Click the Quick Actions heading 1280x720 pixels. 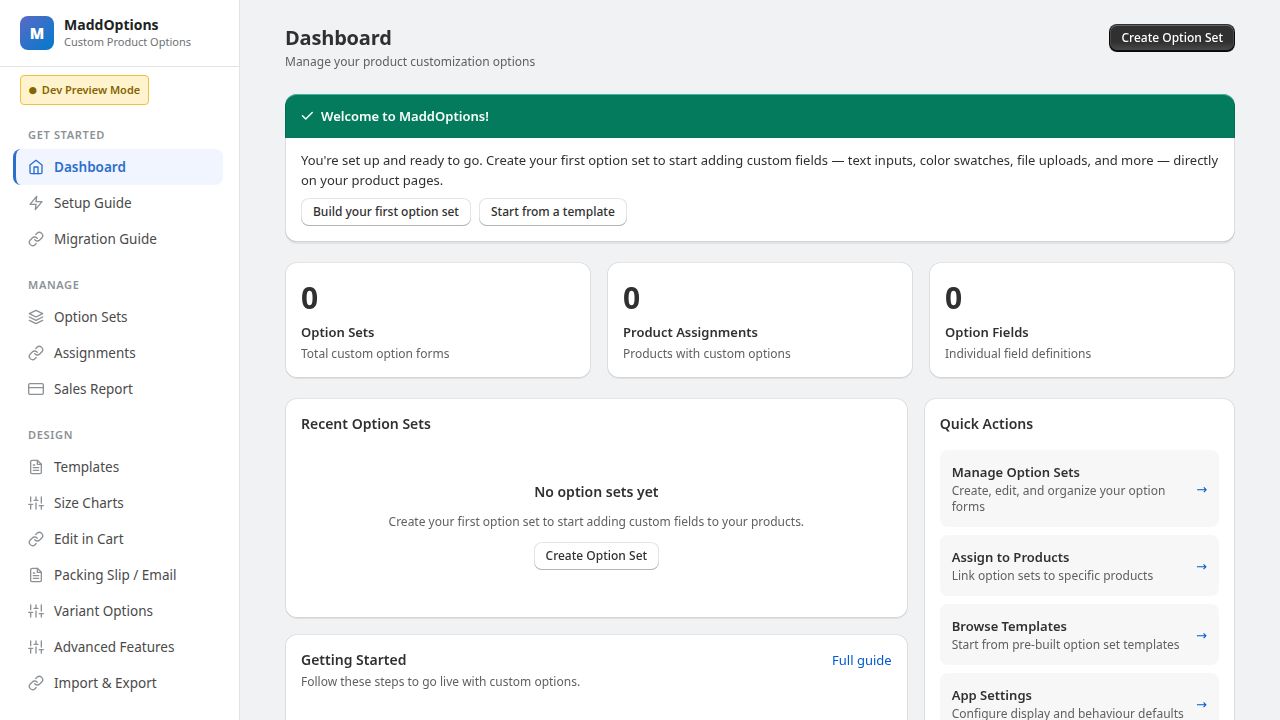pos(986,424)
